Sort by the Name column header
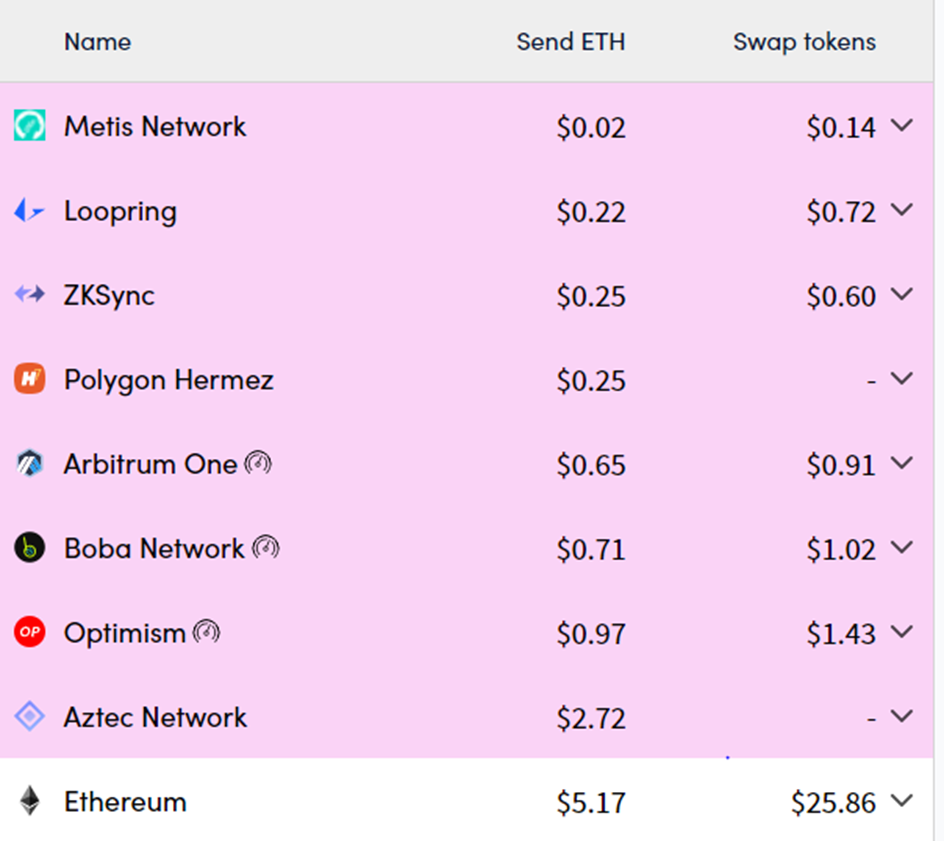 click(97, 42)
